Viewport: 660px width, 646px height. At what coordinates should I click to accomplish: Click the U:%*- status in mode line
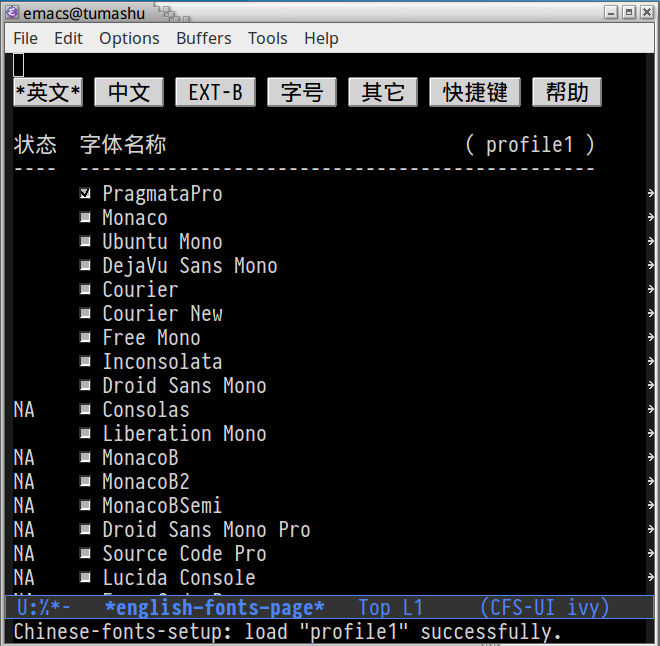click(x=43, y=607)
